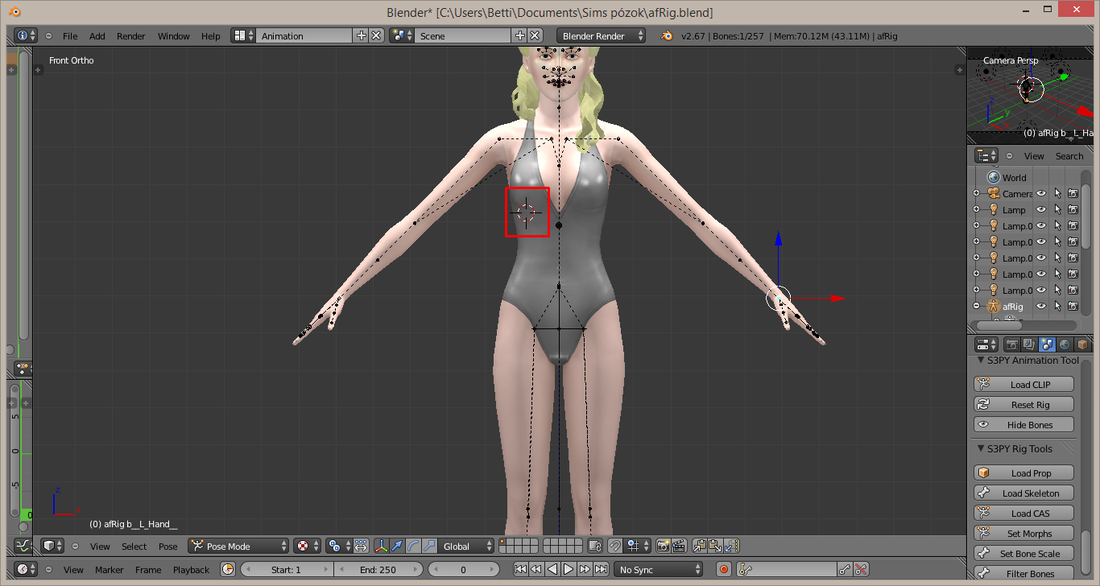This screenshot has height=586, width=1100.
Task: Open the Blender Render engine dropdown
Action: (601, 36)
